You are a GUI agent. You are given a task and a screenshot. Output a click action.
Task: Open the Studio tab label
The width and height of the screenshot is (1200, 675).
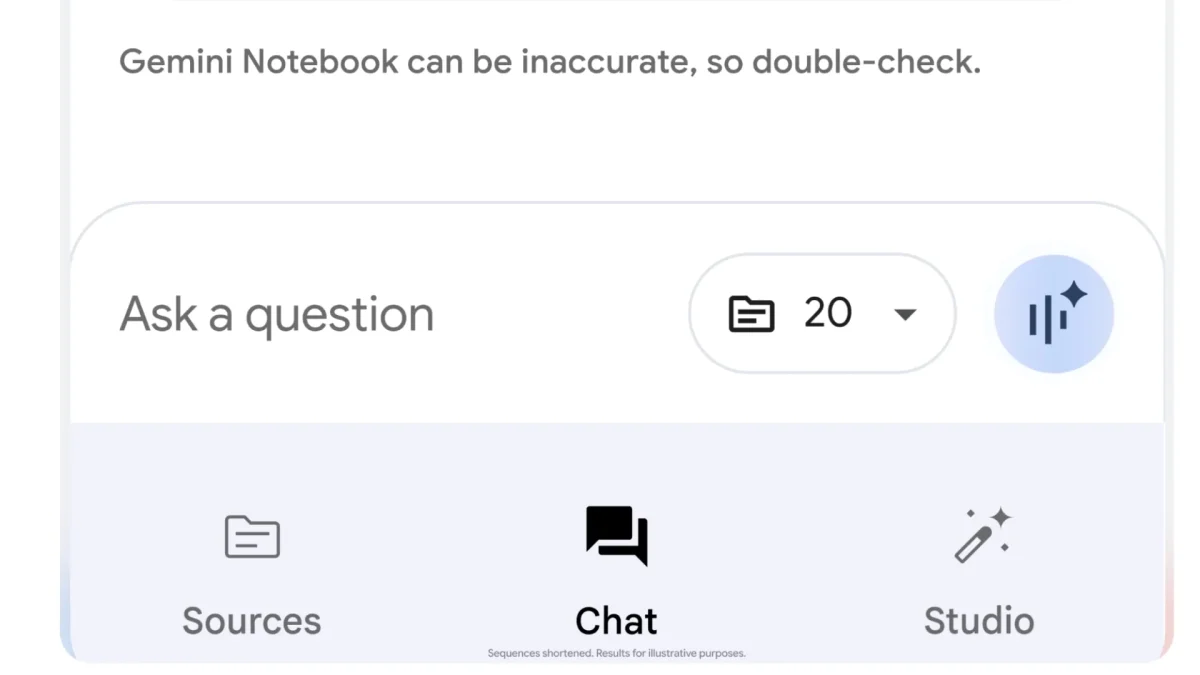(x=979, y=621)
